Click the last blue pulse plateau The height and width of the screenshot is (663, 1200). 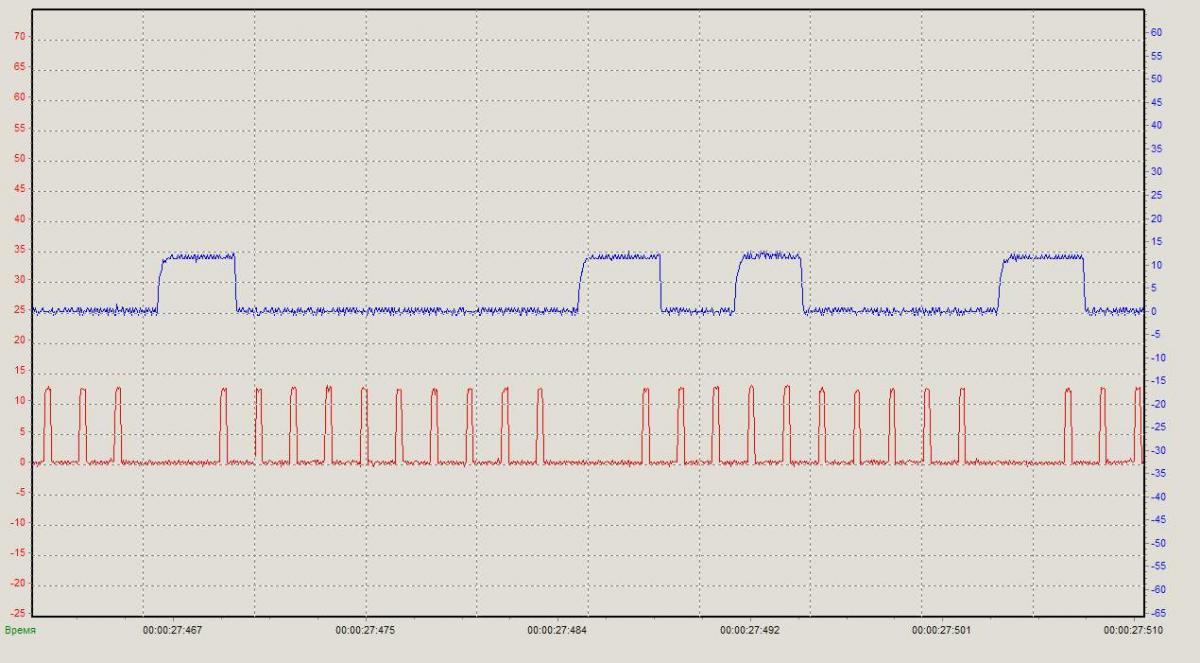(x=1043, y=257)
